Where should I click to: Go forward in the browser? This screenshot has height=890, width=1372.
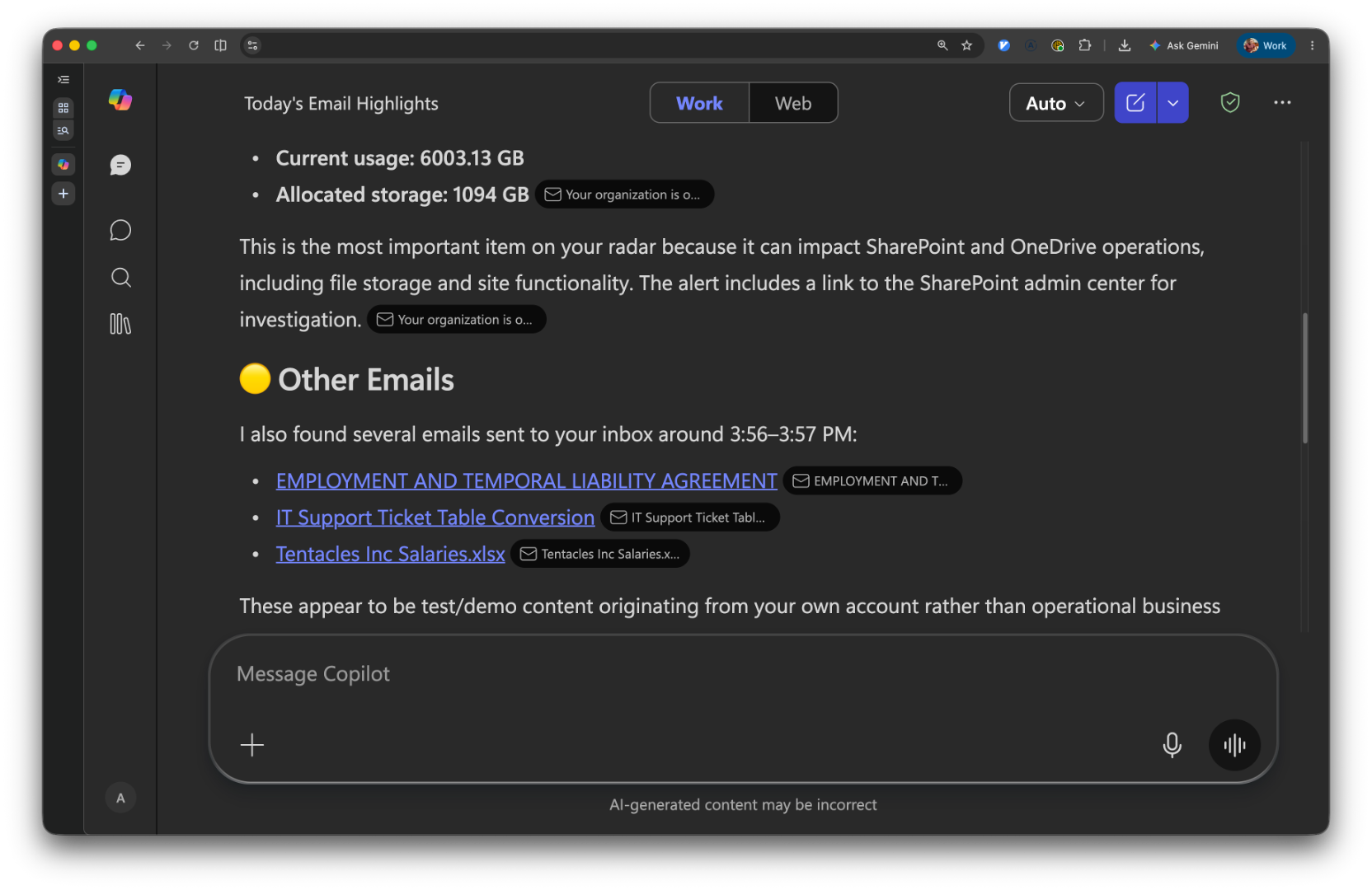[x=167, y=46]
